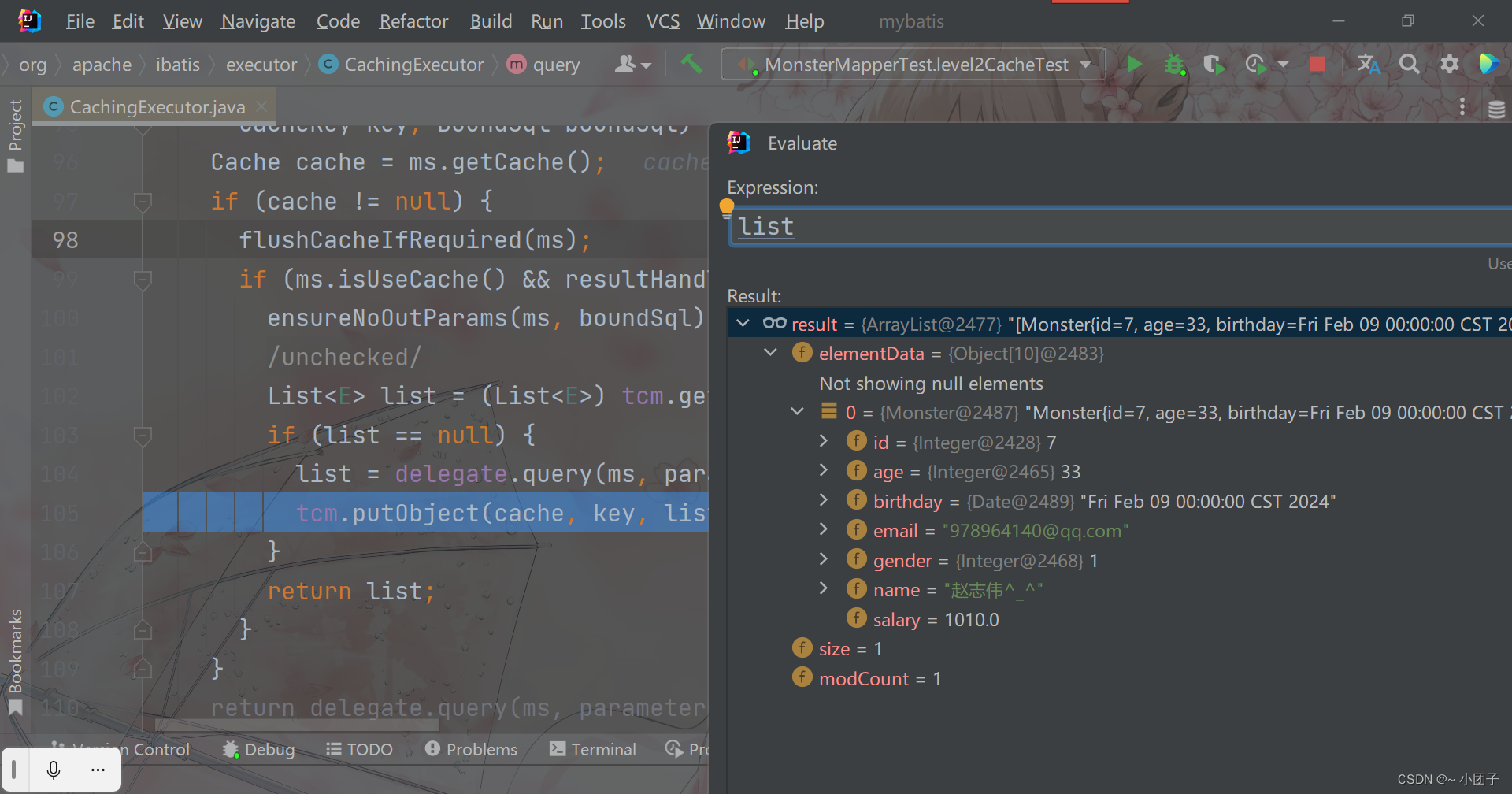This screenshot has width=1512, height=794.
Task: Open the user account icon menu
Action: point(632,64)
